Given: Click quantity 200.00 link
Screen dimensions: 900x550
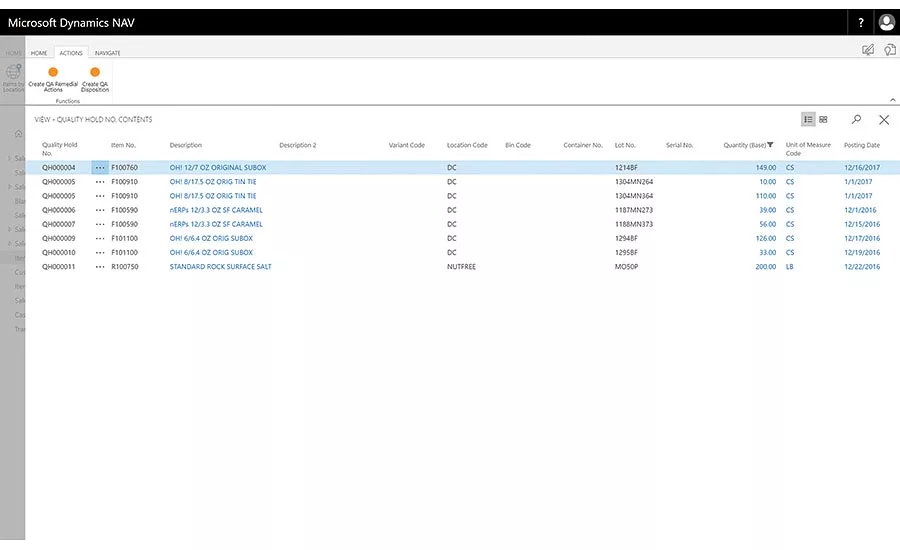Looking at the screenshot, I should [766, 267].
